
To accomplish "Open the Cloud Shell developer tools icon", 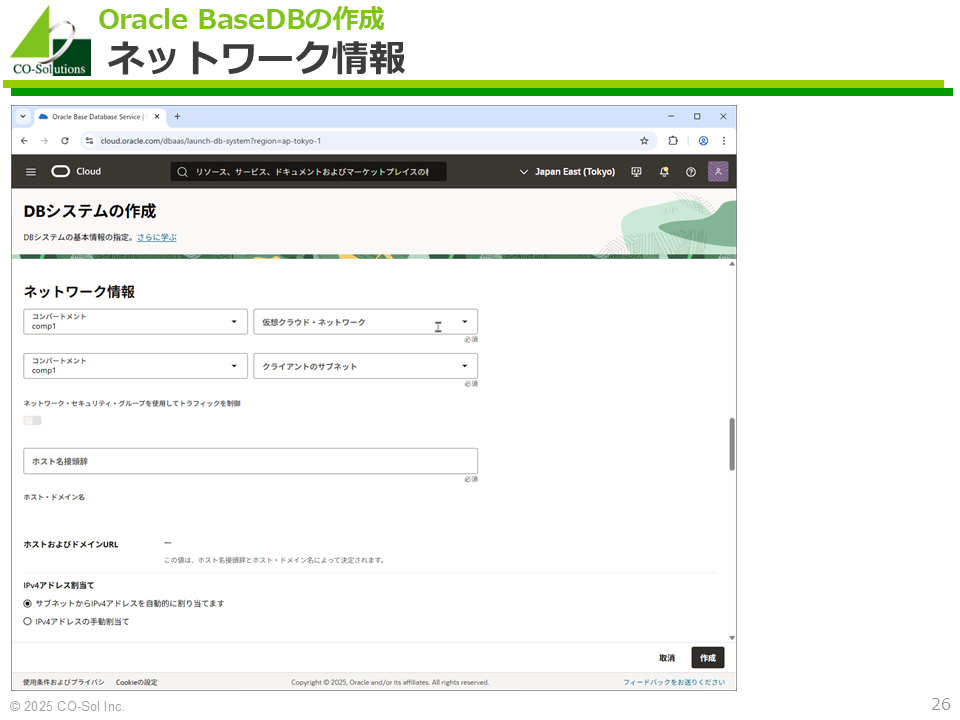I will [636, 172].
